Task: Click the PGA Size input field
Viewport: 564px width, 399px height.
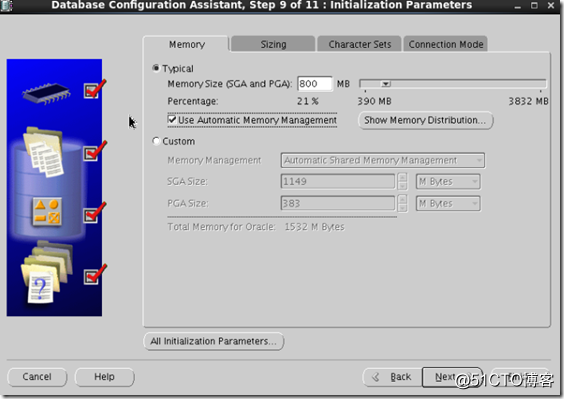Action: coord(337,203)
